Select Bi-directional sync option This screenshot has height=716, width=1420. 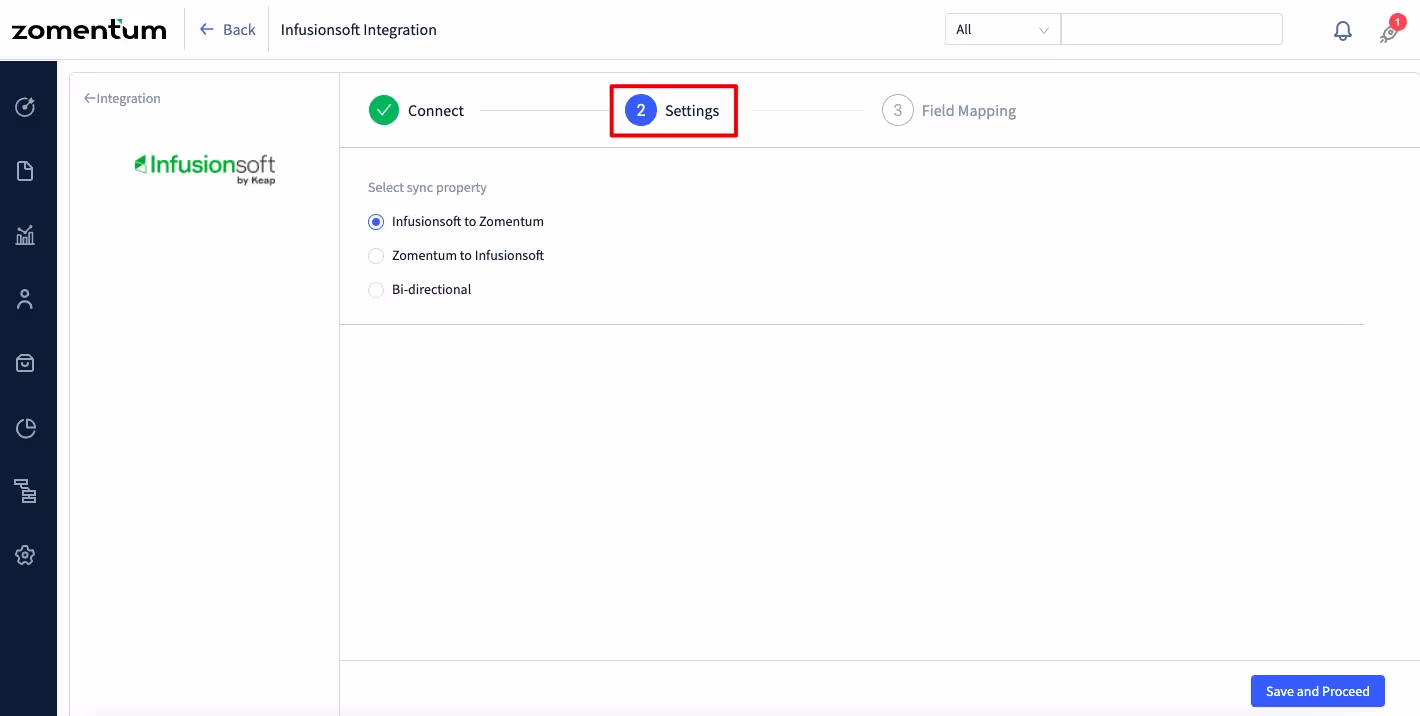click(x=420, y=290)
